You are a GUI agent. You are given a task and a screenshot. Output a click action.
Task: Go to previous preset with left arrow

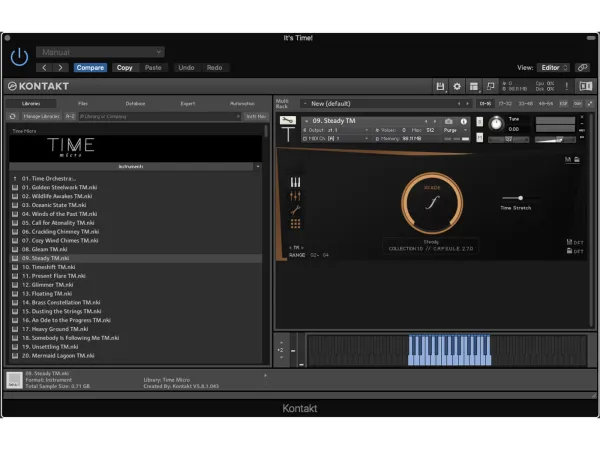coord(44,68)
